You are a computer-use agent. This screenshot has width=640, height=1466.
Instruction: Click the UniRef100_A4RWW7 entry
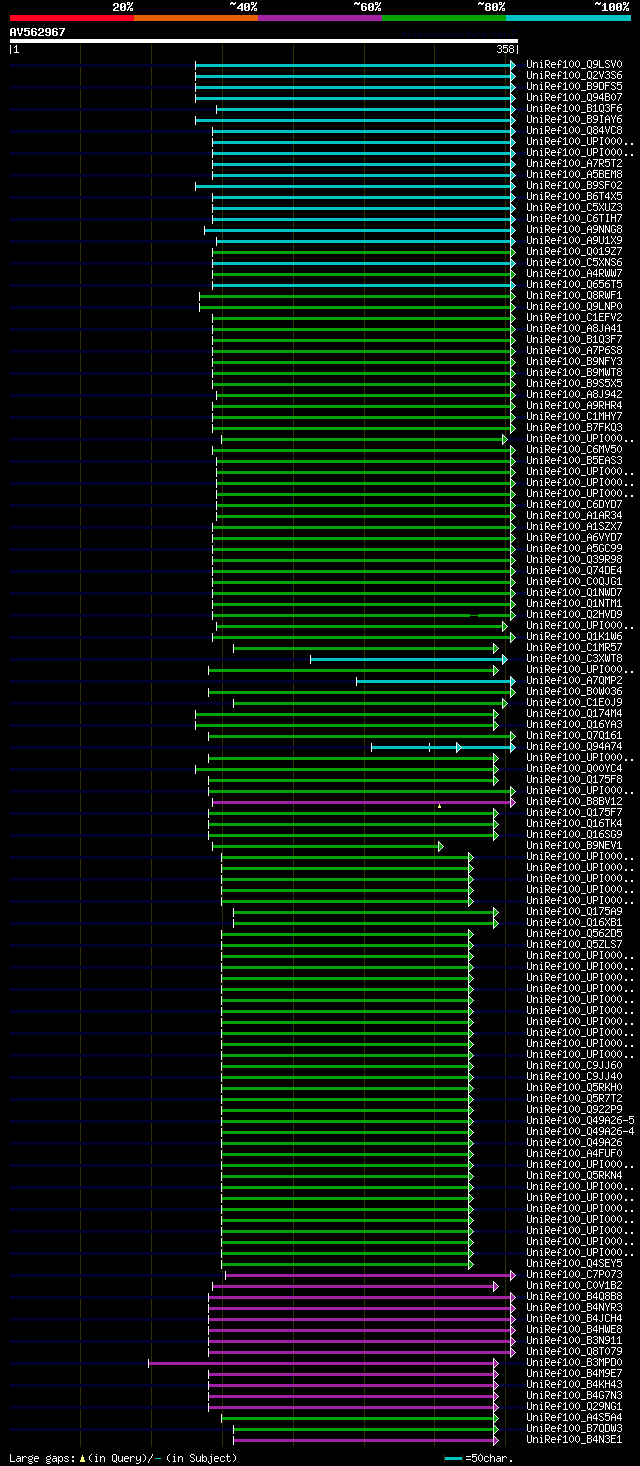[574, 274]
